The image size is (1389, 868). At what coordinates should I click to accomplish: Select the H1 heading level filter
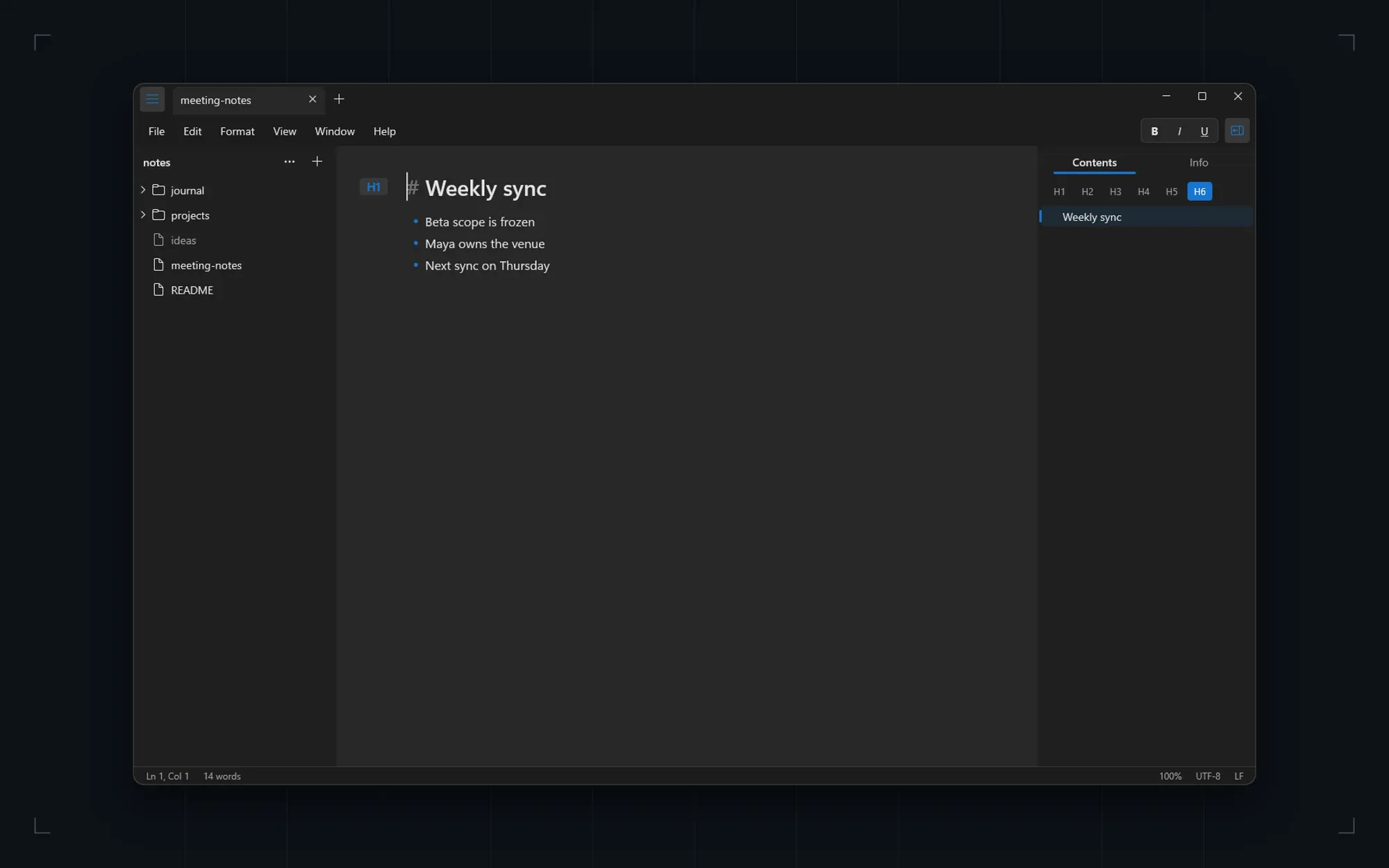(1059, 192)
